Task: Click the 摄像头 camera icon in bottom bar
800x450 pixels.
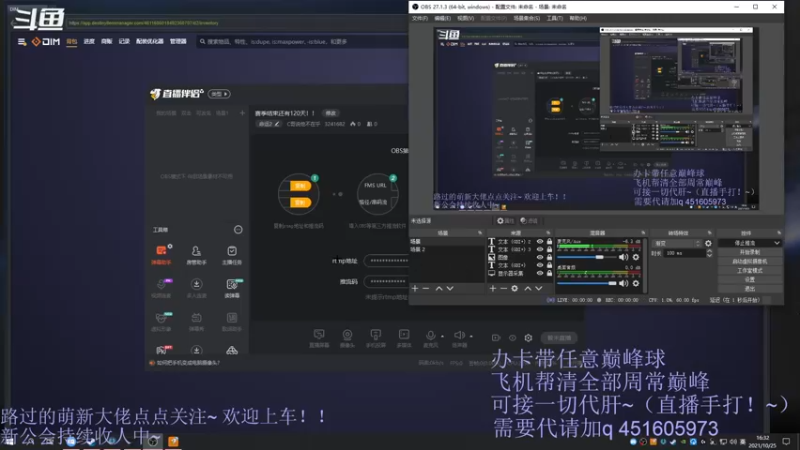Action: pos(347,337)
